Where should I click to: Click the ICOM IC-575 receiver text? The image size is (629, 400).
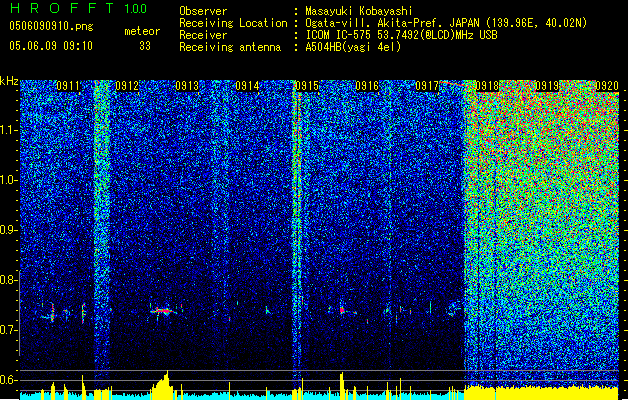tap(401, 35)
